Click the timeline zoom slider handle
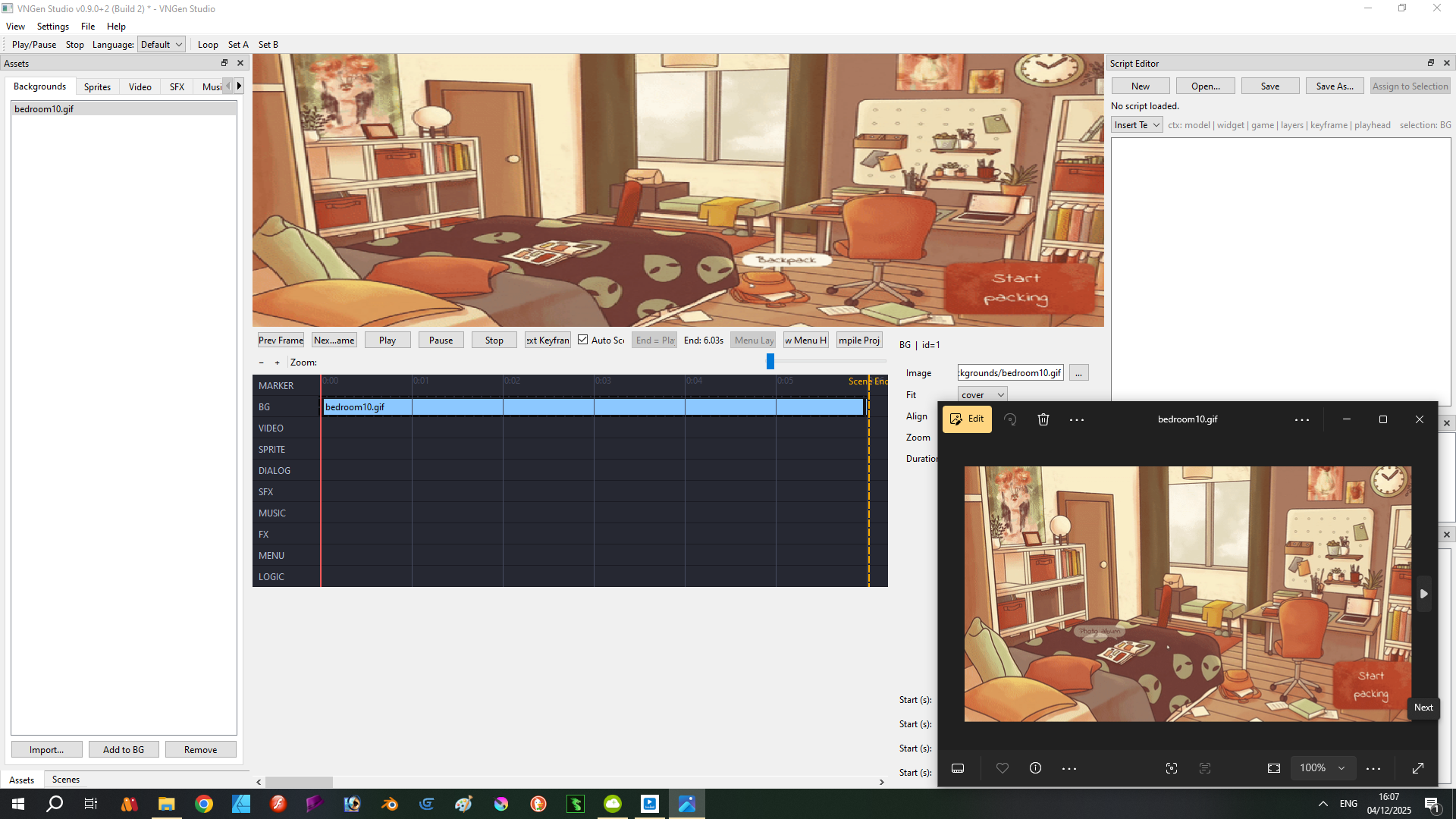 click(x=770, y=362)
